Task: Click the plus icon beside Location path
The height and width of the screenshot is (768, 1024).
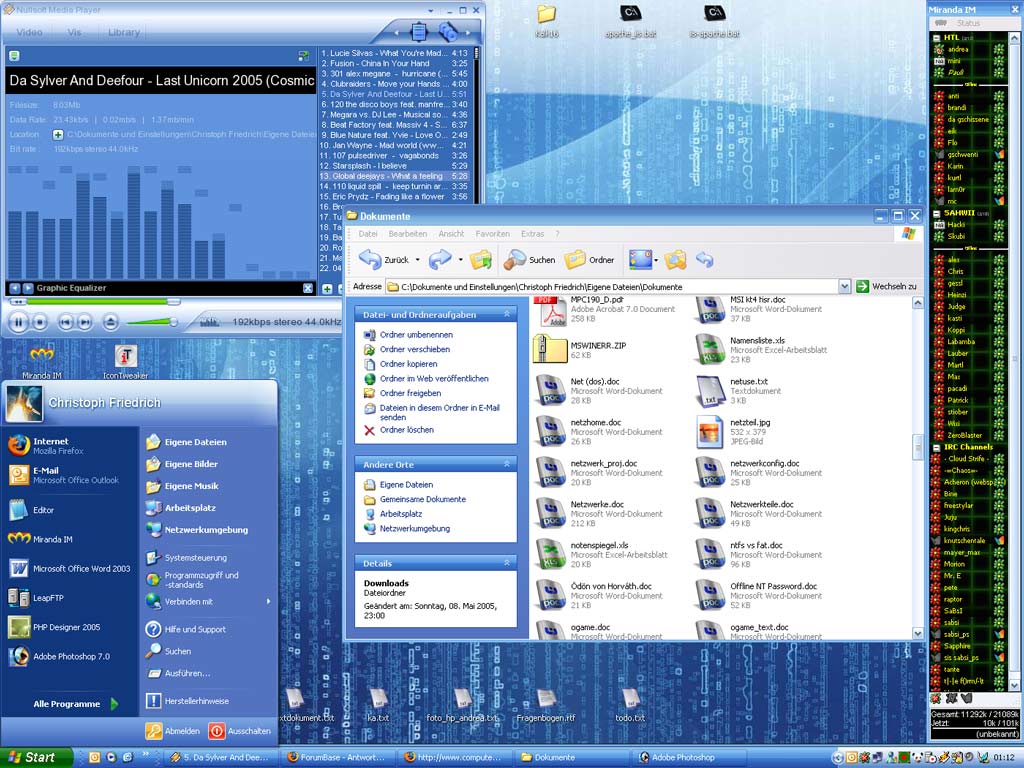Action: click(x=58, y=135)
